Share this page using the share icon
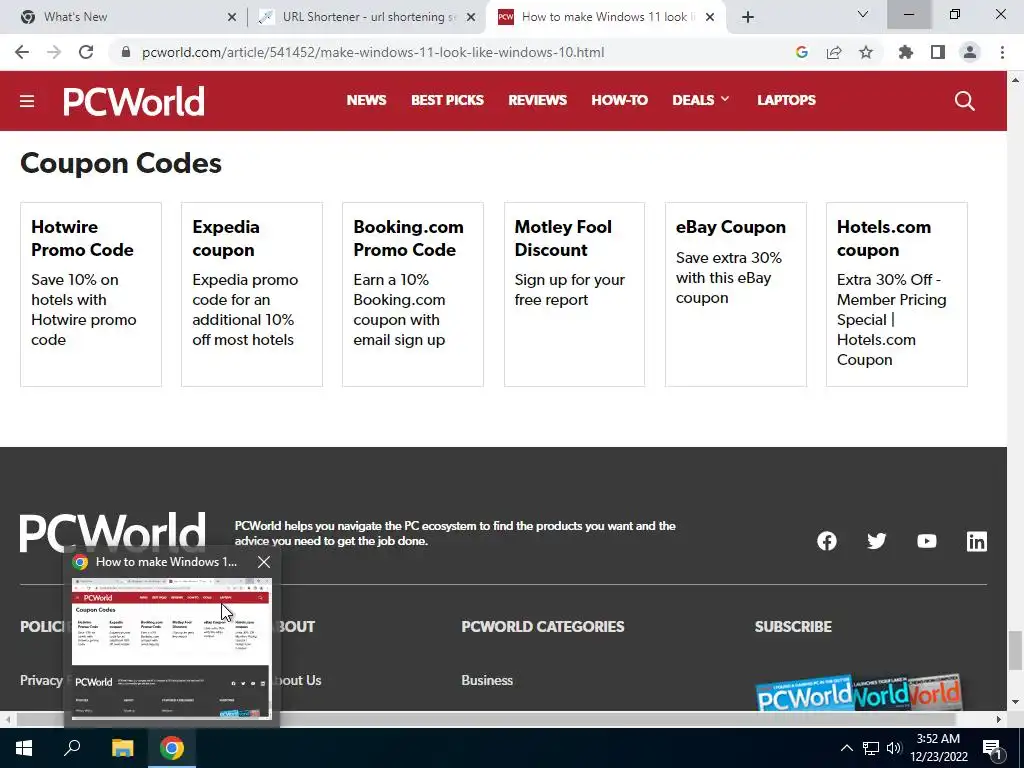The width and height of the screenshot is (1024, 768). tap(834, 52)
